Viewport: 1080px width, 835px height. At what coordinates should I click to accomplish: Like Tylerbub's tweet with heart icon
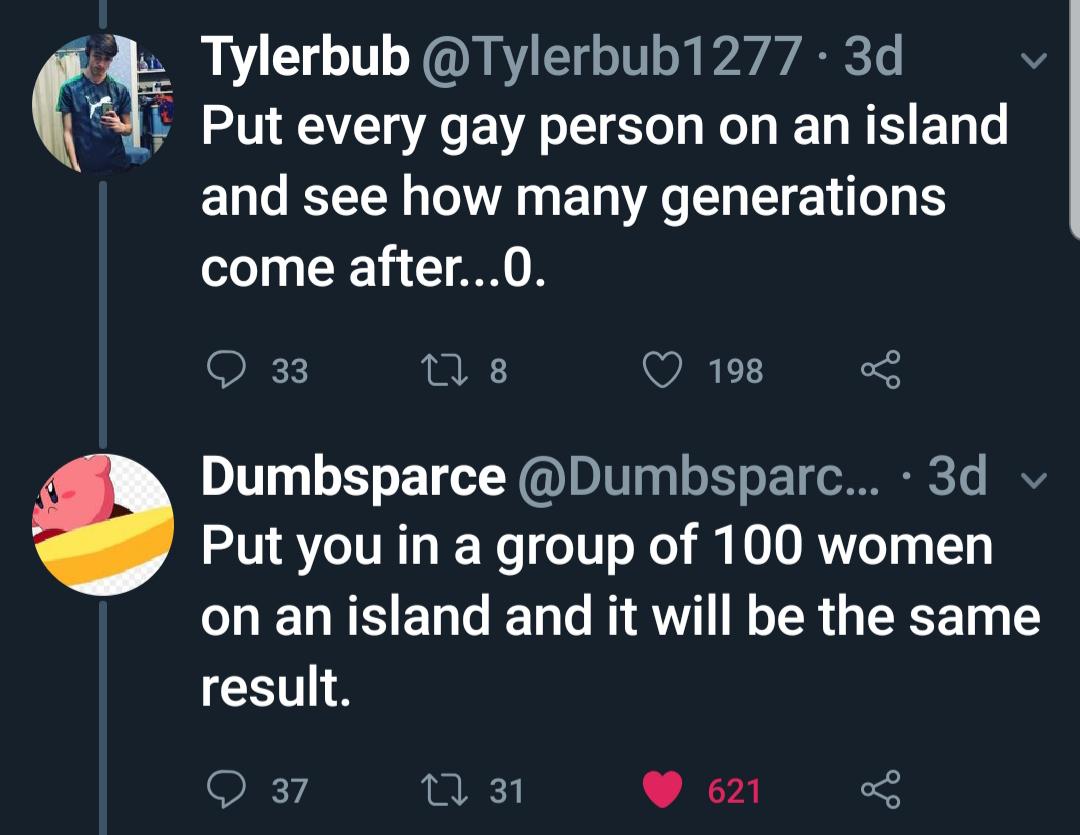coord(663,370)
